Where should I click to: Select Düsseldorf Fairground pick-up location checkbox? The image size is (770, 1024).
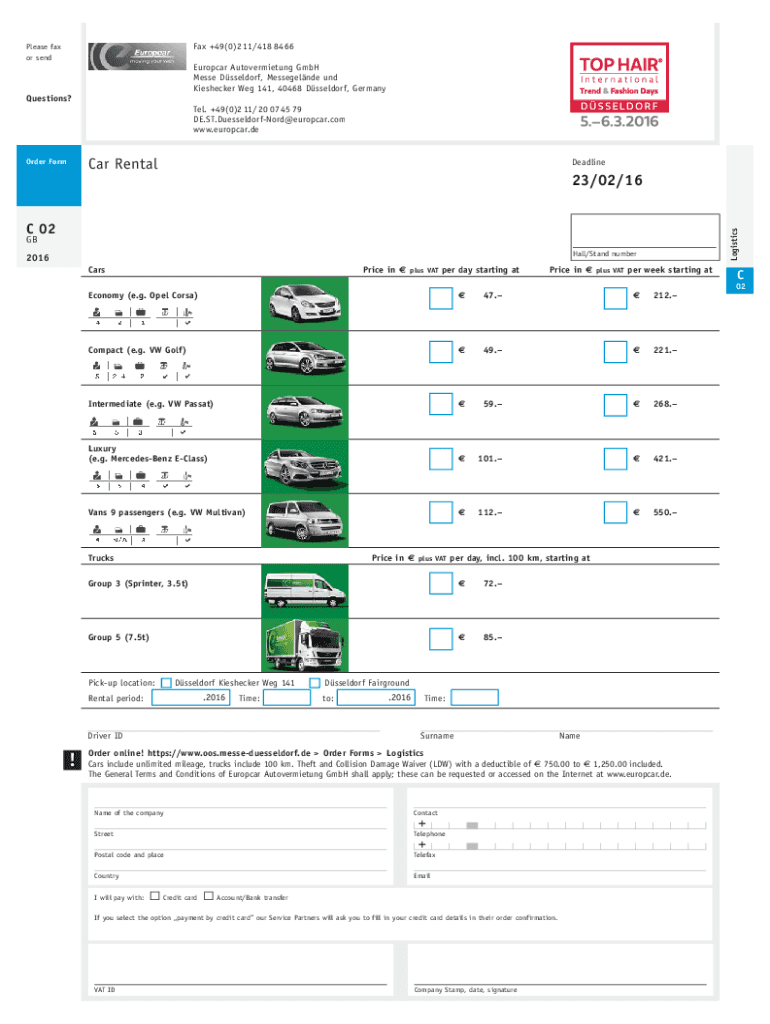[315, 683]
